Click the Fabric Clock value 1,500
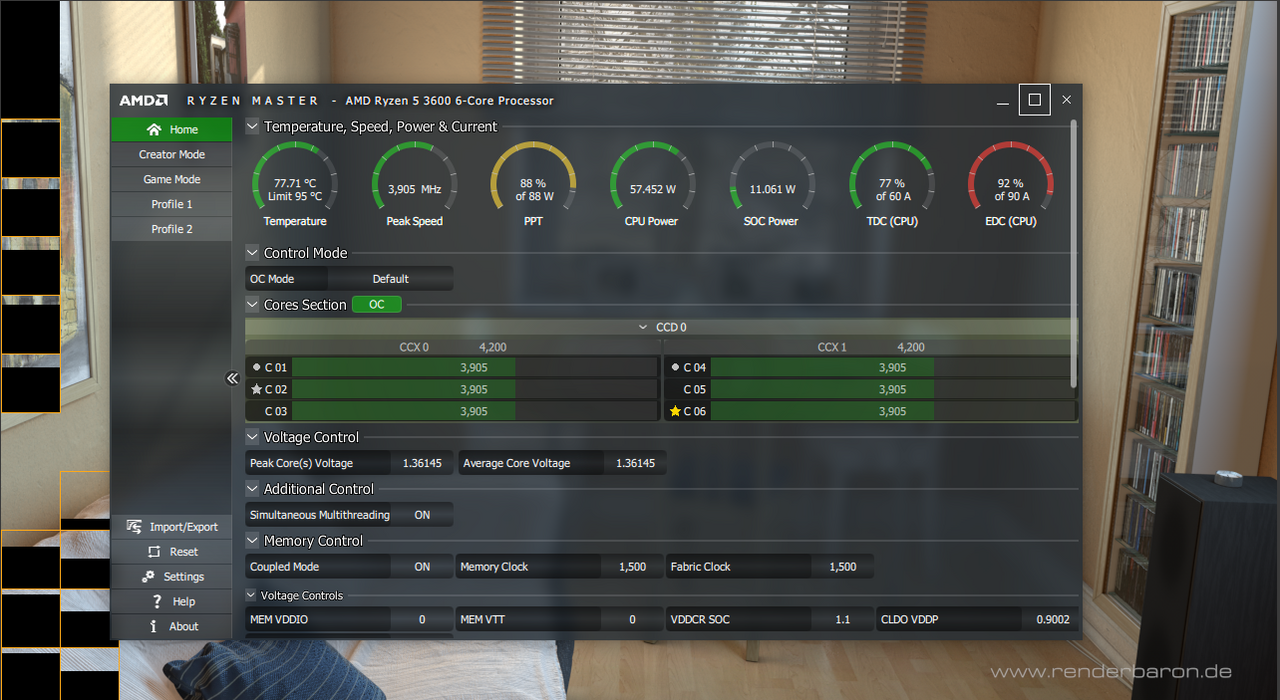Image resolution: width=1280 pixels, height=700 pixels. coord(843,567)
